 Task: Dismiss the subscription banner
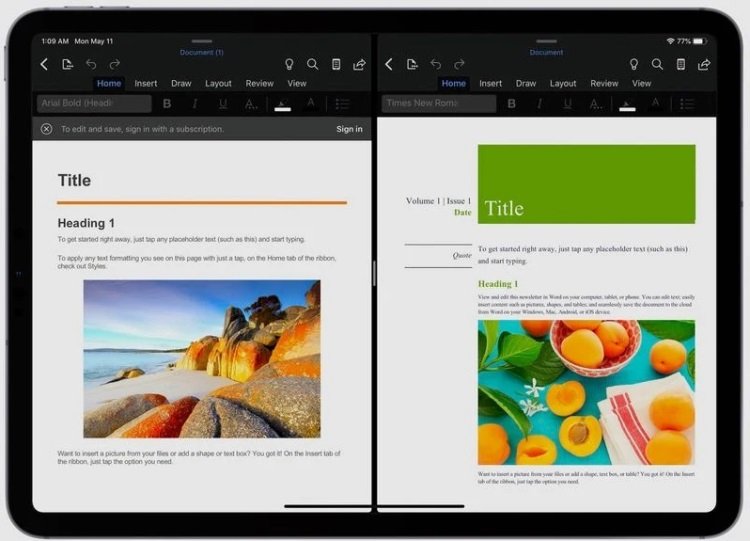point(46,129)
